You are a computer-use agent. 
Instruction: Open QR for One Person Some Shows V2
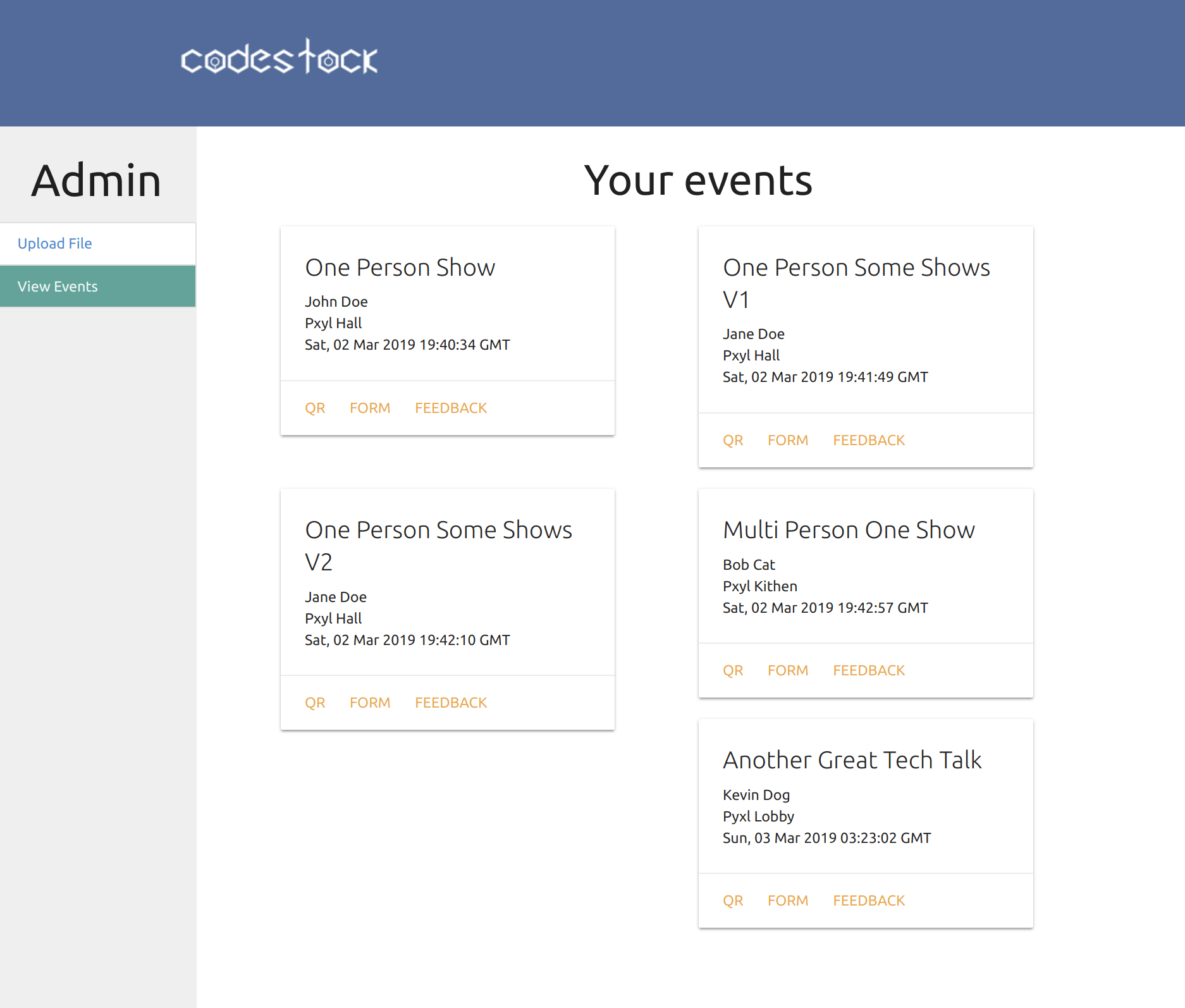pos(315,703)
